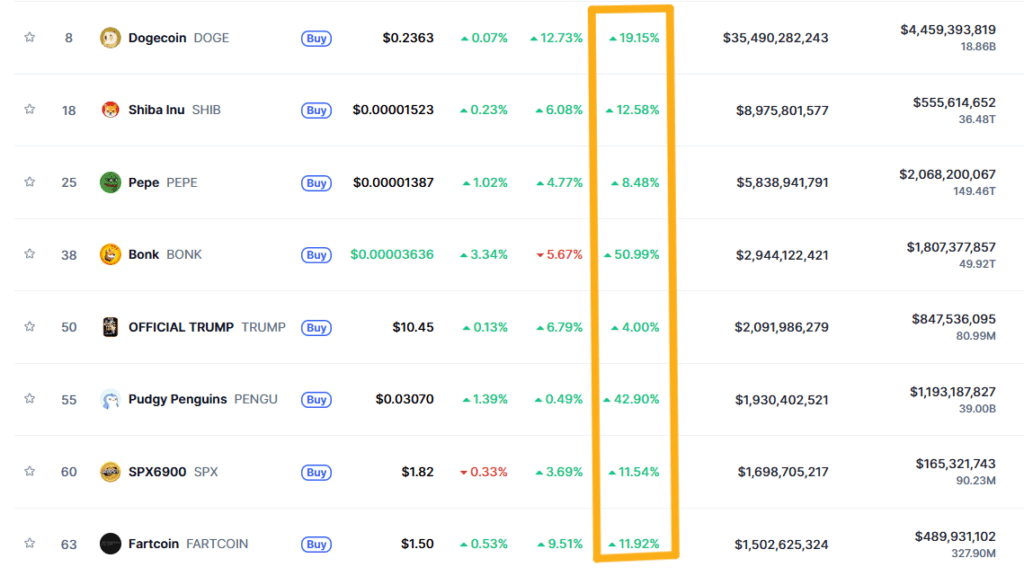Click the OFFICIAL TRUMP coin logo
Image resolution: width=1024 pixels, height=576 pixels.
coord(110,327)
